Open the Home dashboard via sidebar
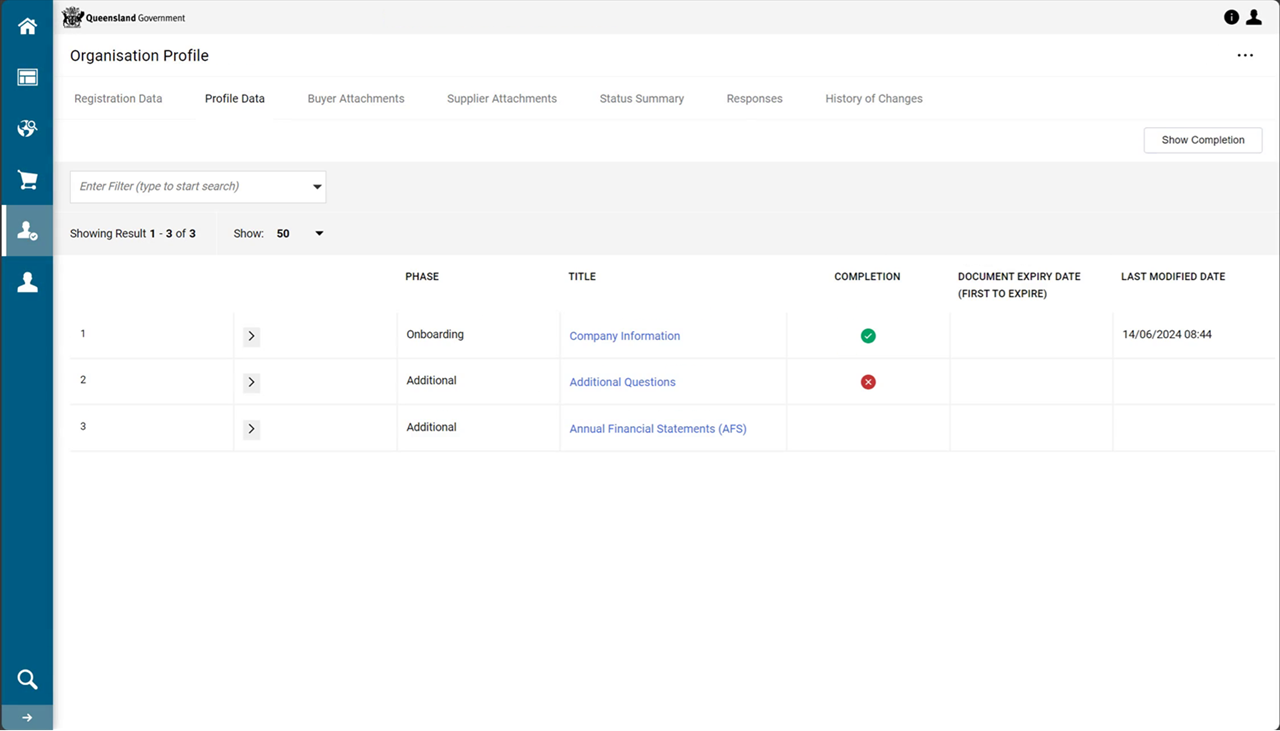This screenshot has height=731, width=1280. pos(26,25)
